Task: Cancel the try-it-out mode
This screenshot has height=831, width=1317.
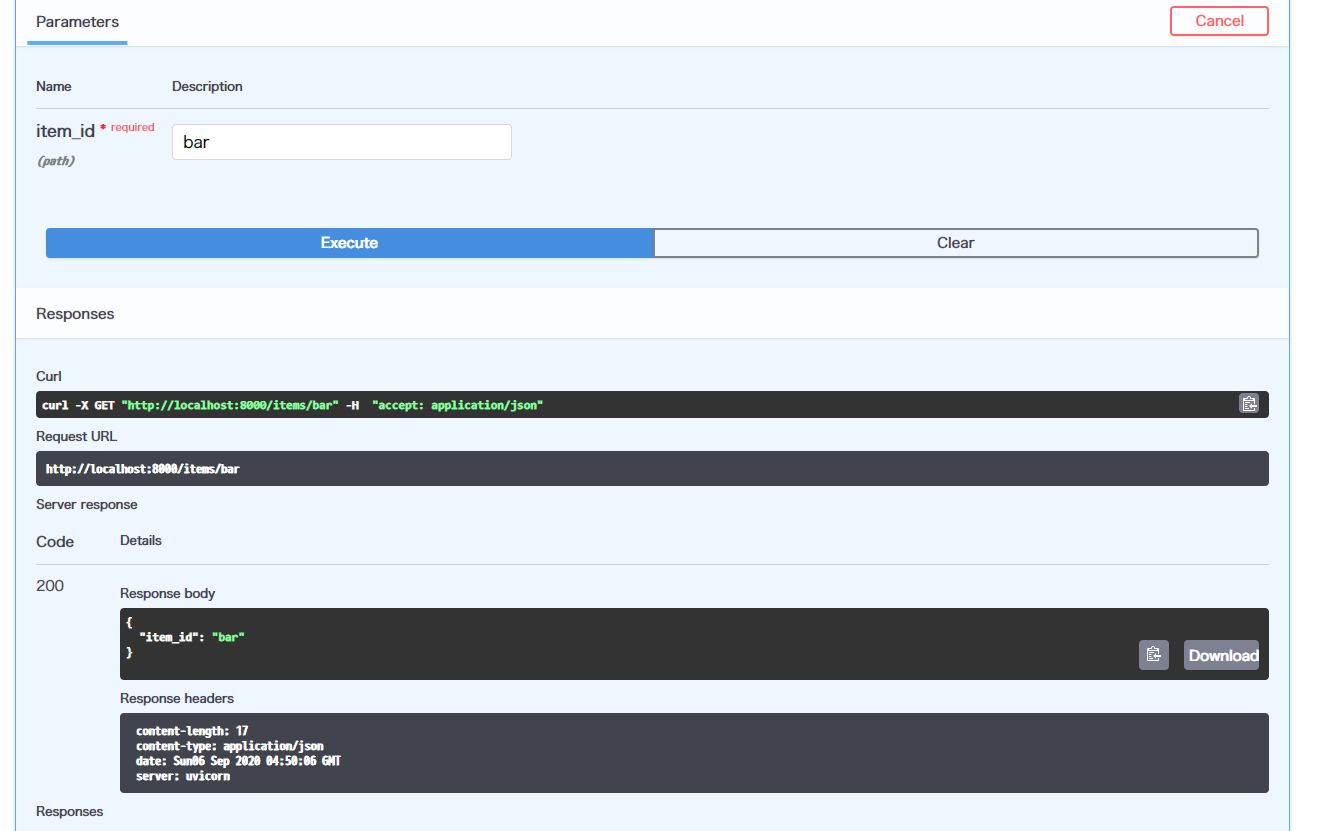Action: [x=1218, y=20]
